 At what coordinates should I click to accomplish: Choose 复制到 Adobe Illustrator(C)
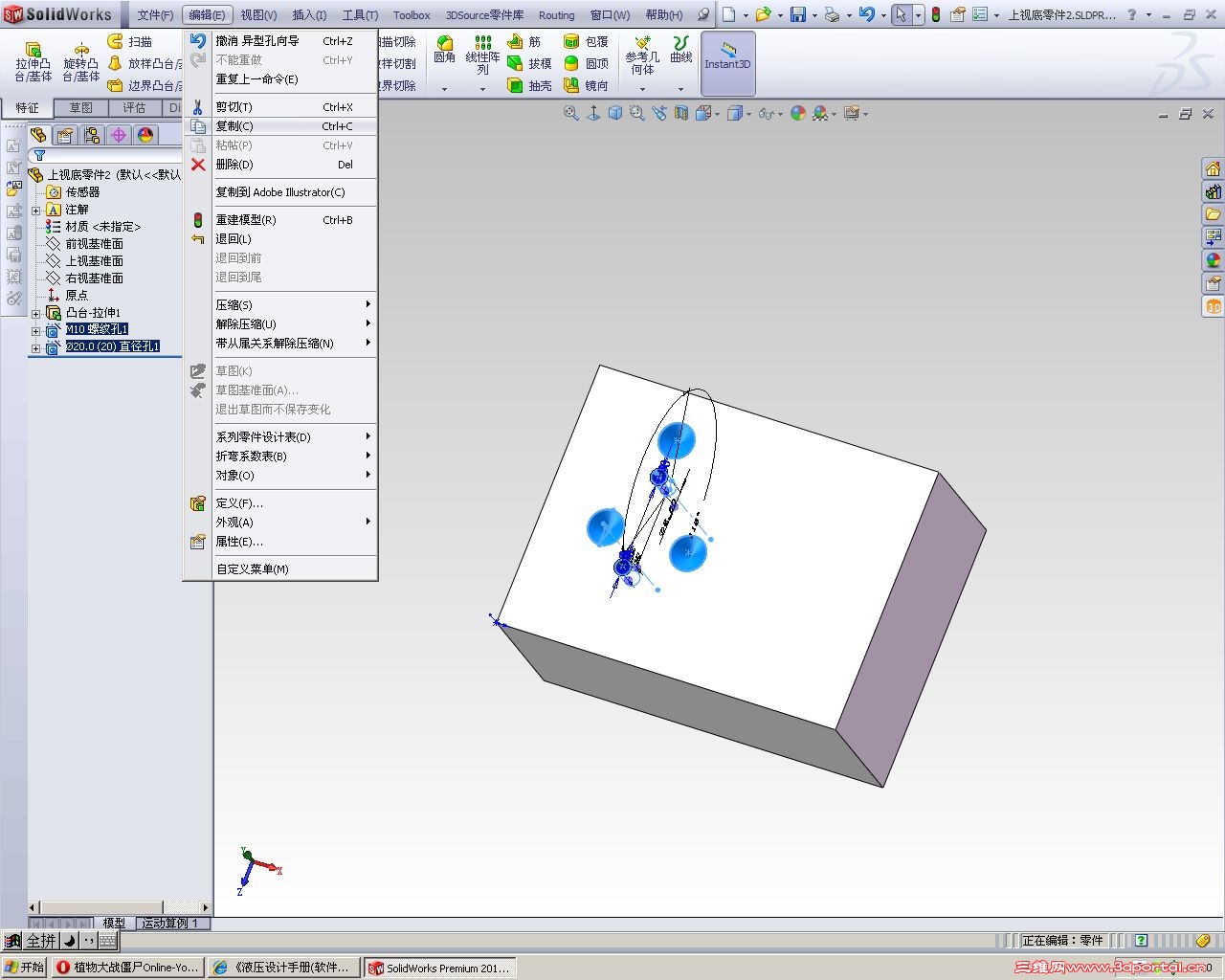pyautogui.click(x=281, y=192)
